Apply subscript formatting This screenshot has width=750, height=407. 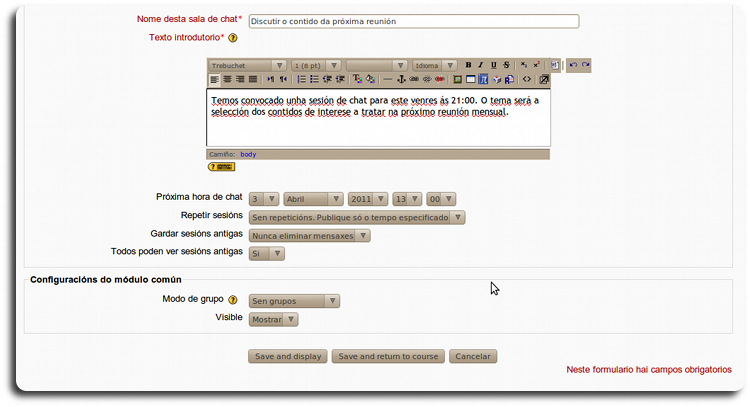click(524, 65)
